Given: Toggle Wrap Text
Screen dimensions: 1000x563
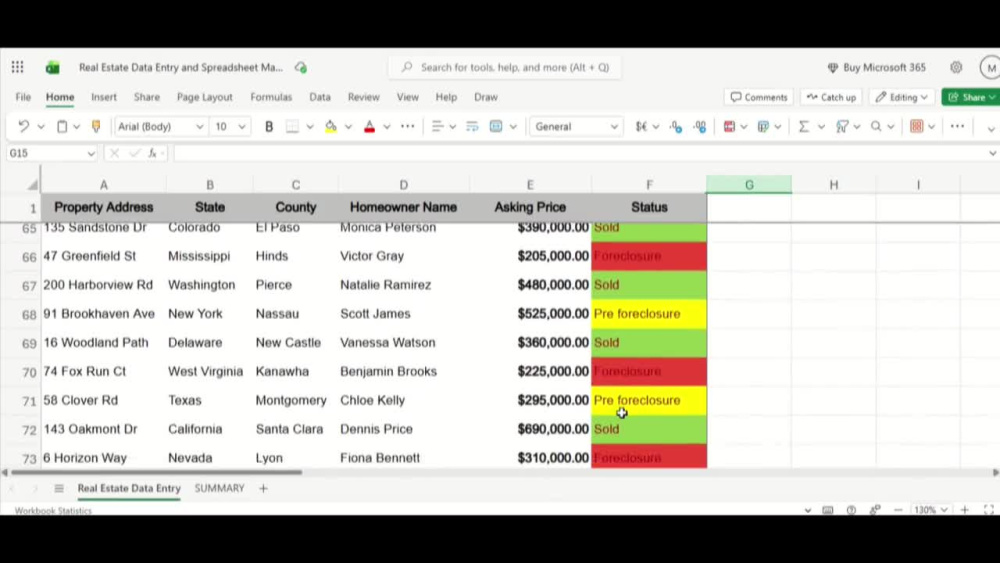Looking at the screenshot, I should (x=472, y=126).
